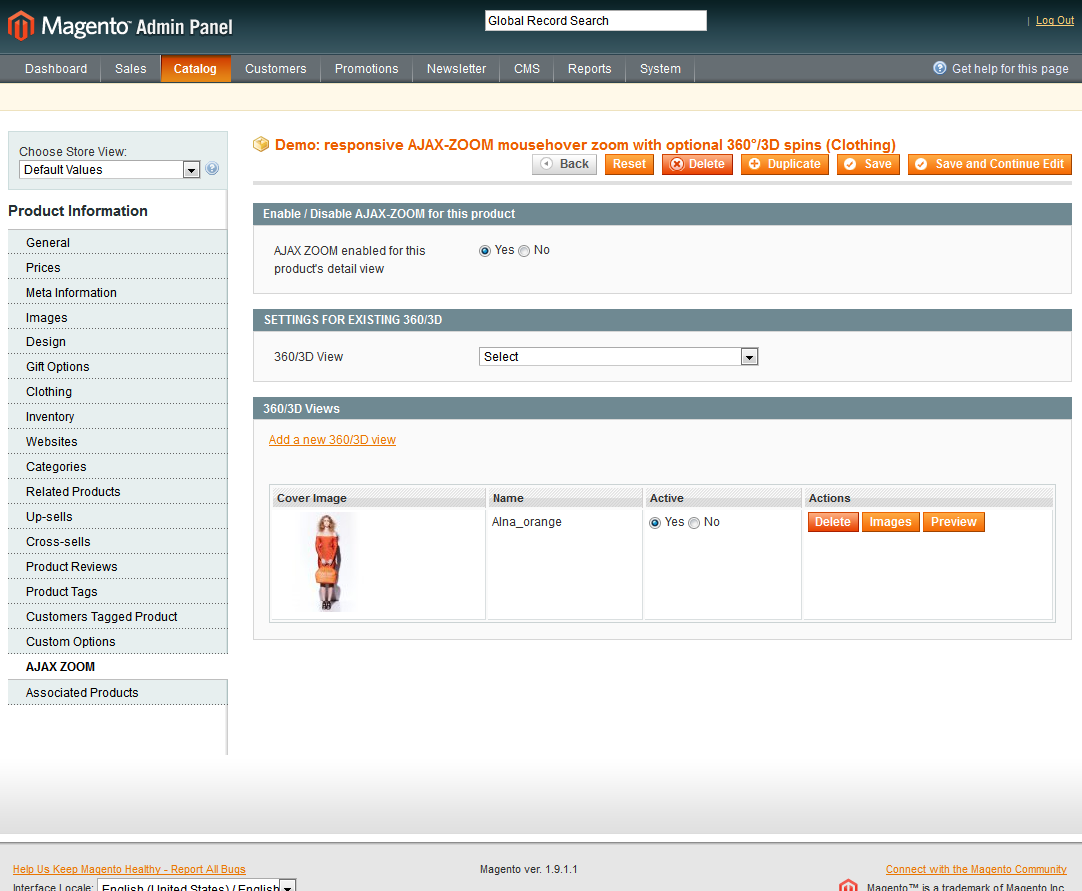Click the product box icon beside title
1082x891 pixels.
(x=261, y=144)
